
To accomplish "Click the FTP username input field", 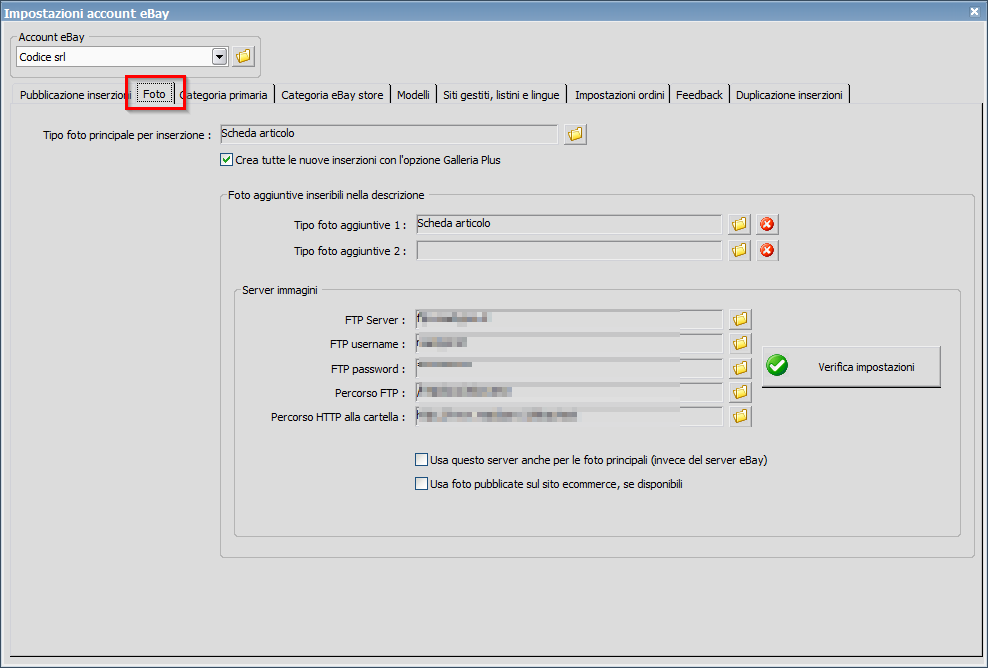I will pyautogui.click(x=569, y=343).
